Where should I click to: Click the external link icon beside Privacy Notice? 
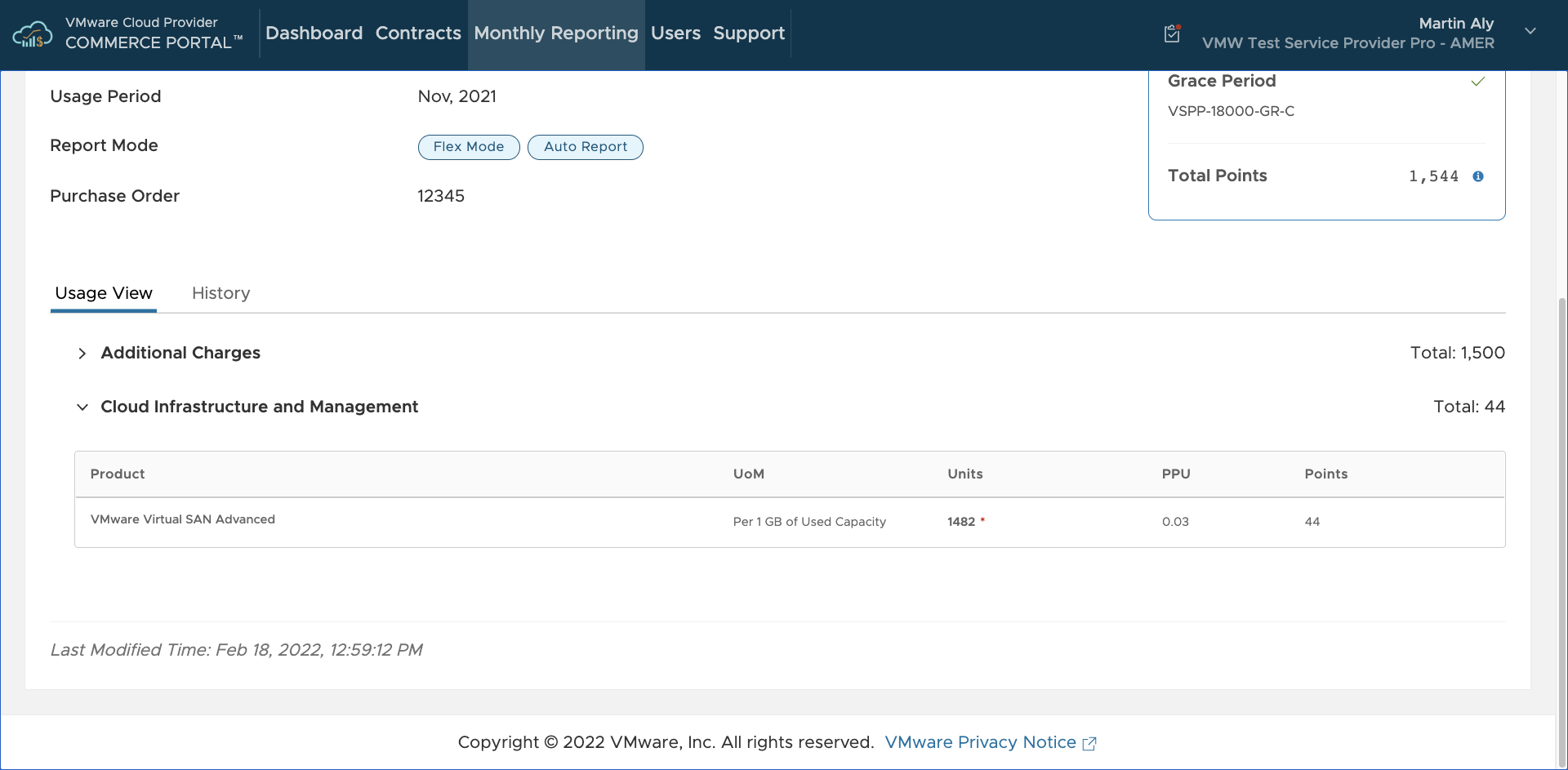tap(1089, 743)
